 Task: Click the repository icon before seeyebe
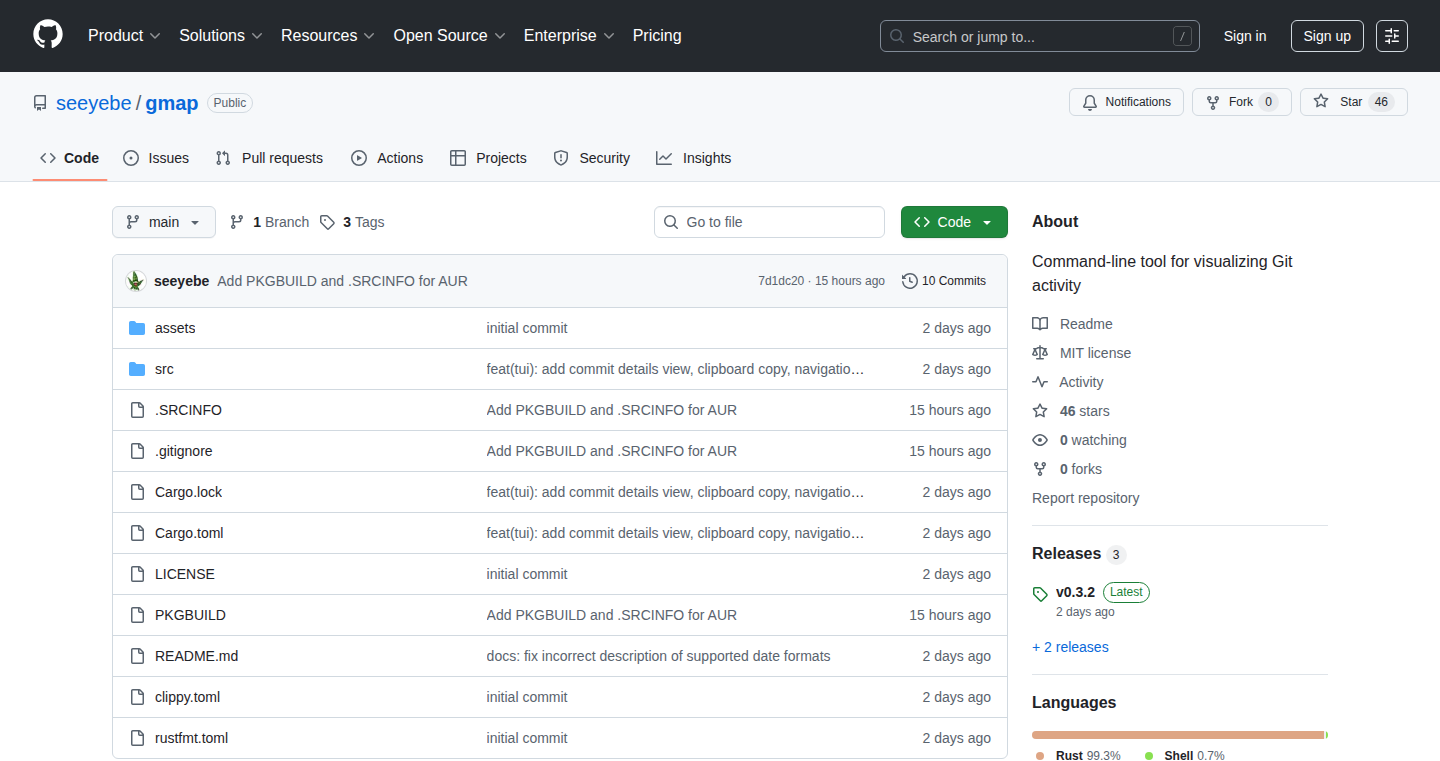[40, 103]
